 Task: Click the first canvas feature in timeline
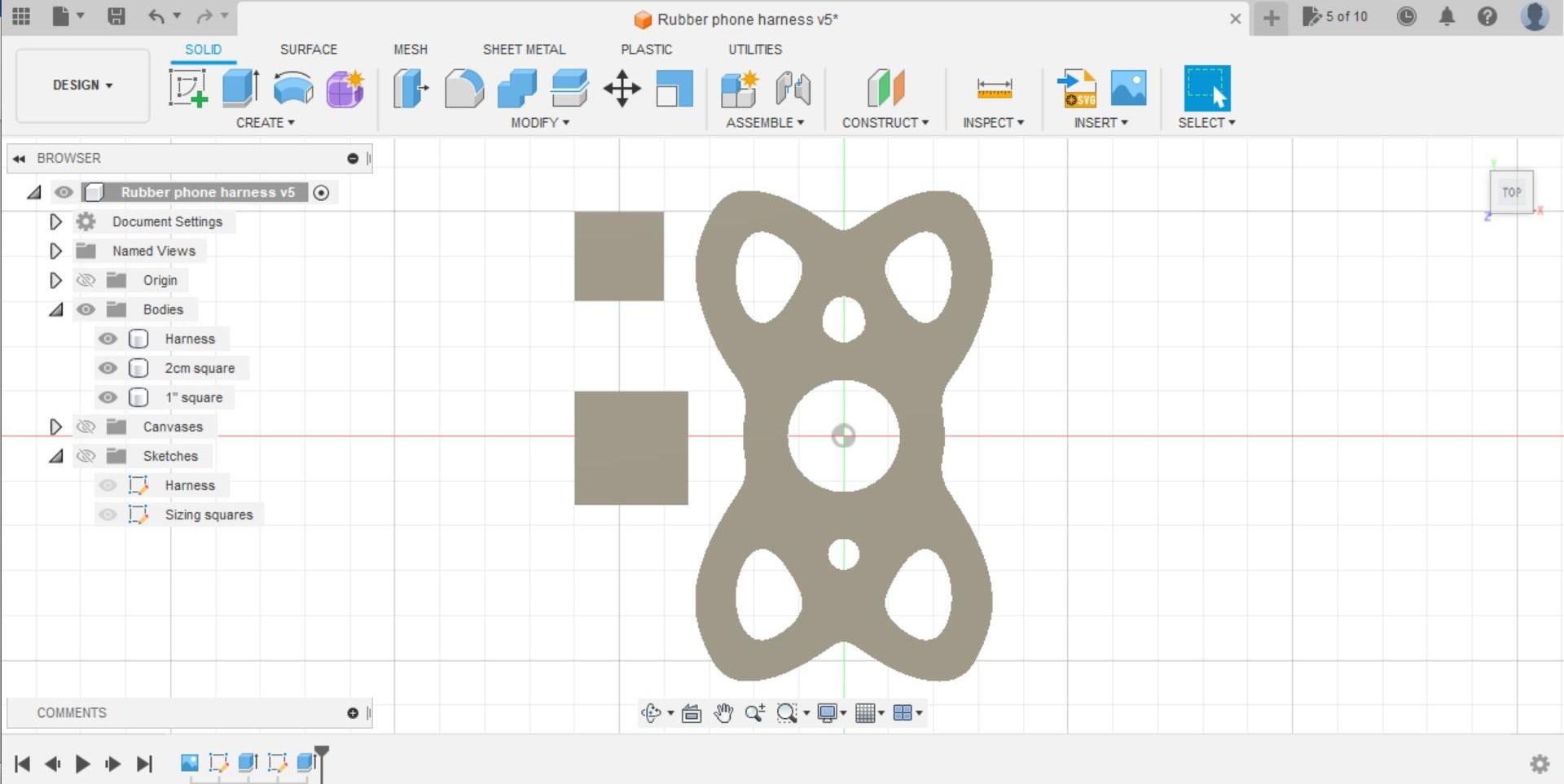click(189, 762)
